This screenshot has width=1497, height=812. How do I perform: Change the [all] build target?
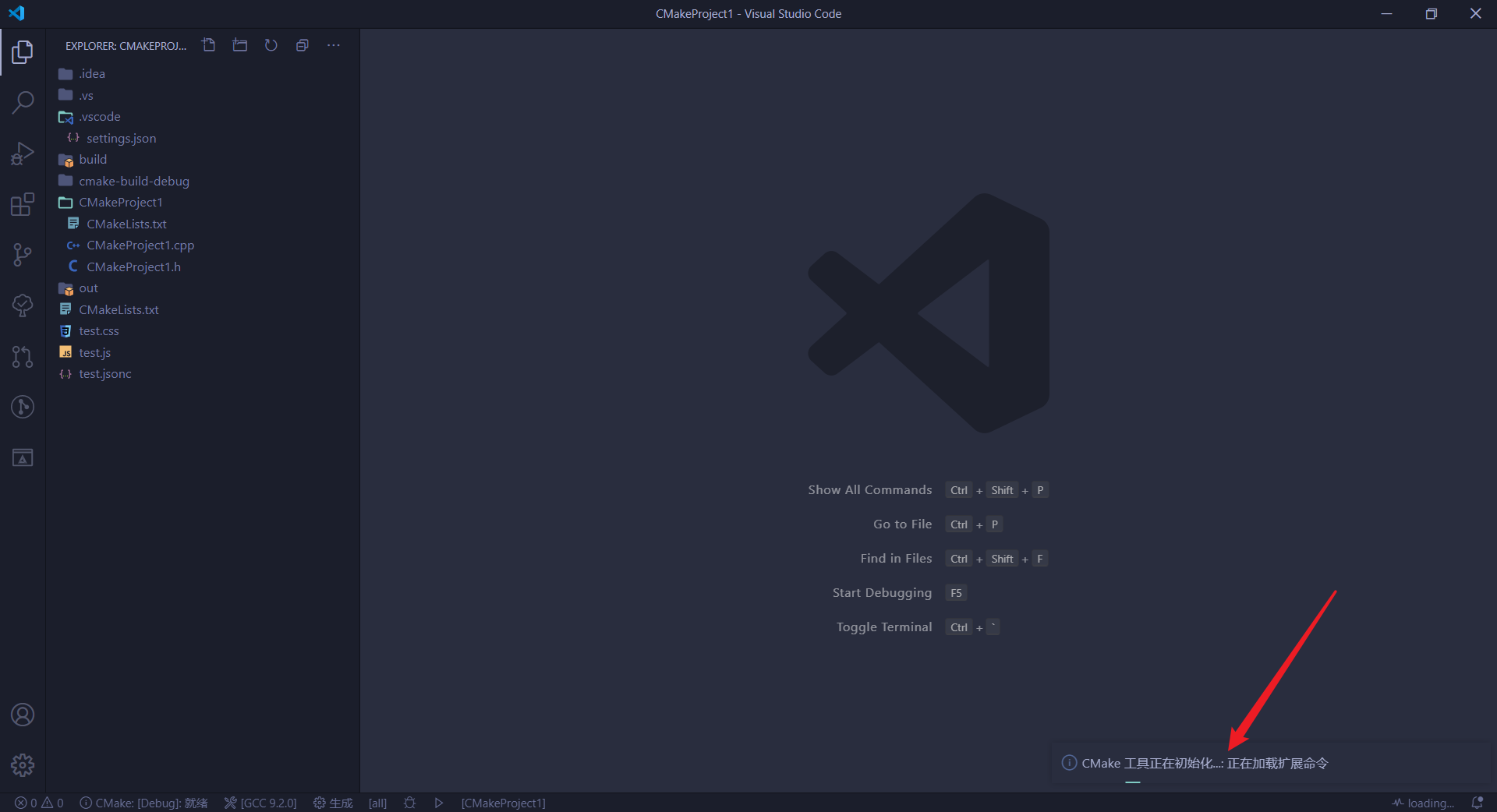[x=377, y=803]
